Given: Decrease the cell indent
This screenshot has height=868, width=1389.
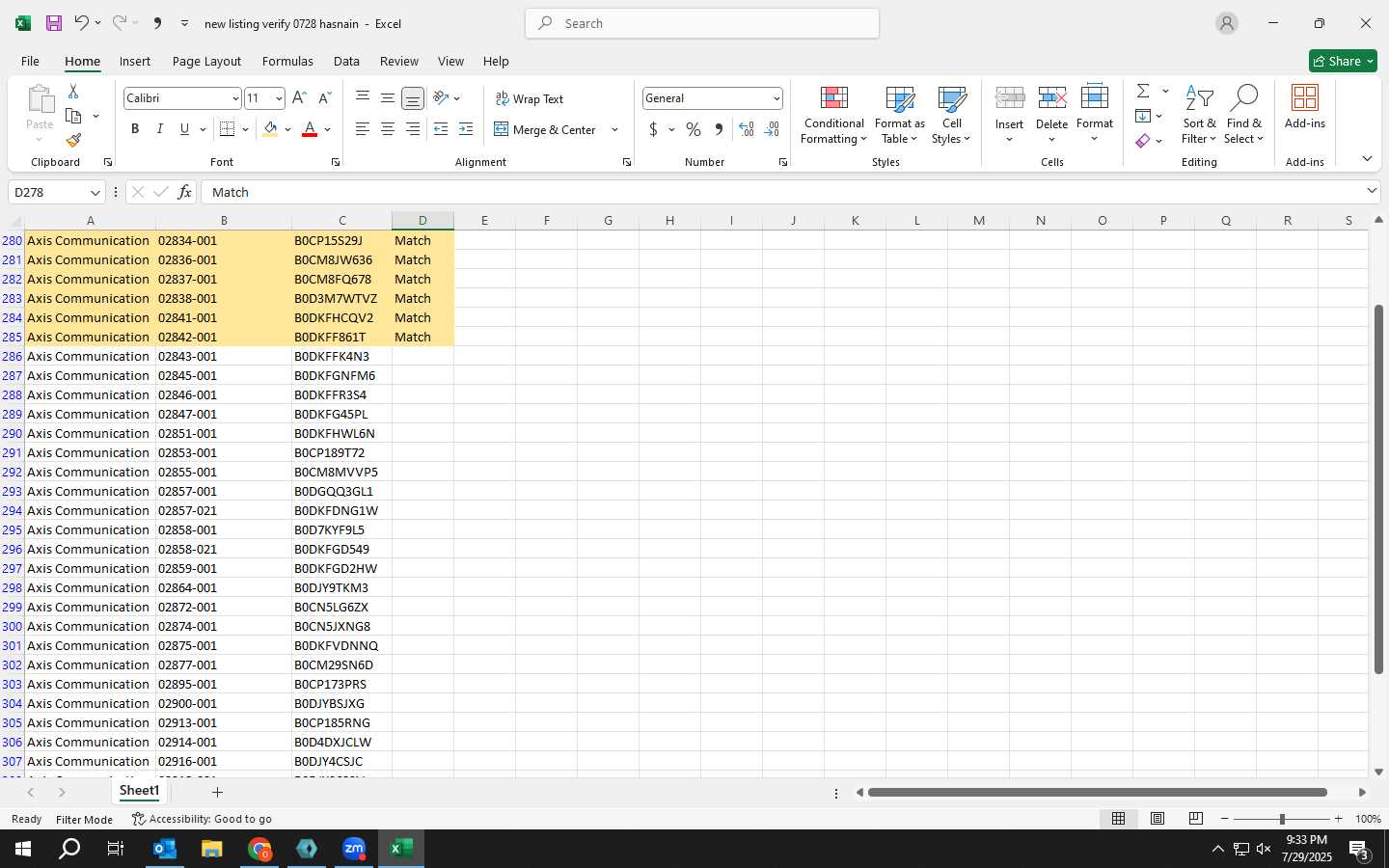Looking at the screenshot, I should pyautogui.click(x=441, y=129).
